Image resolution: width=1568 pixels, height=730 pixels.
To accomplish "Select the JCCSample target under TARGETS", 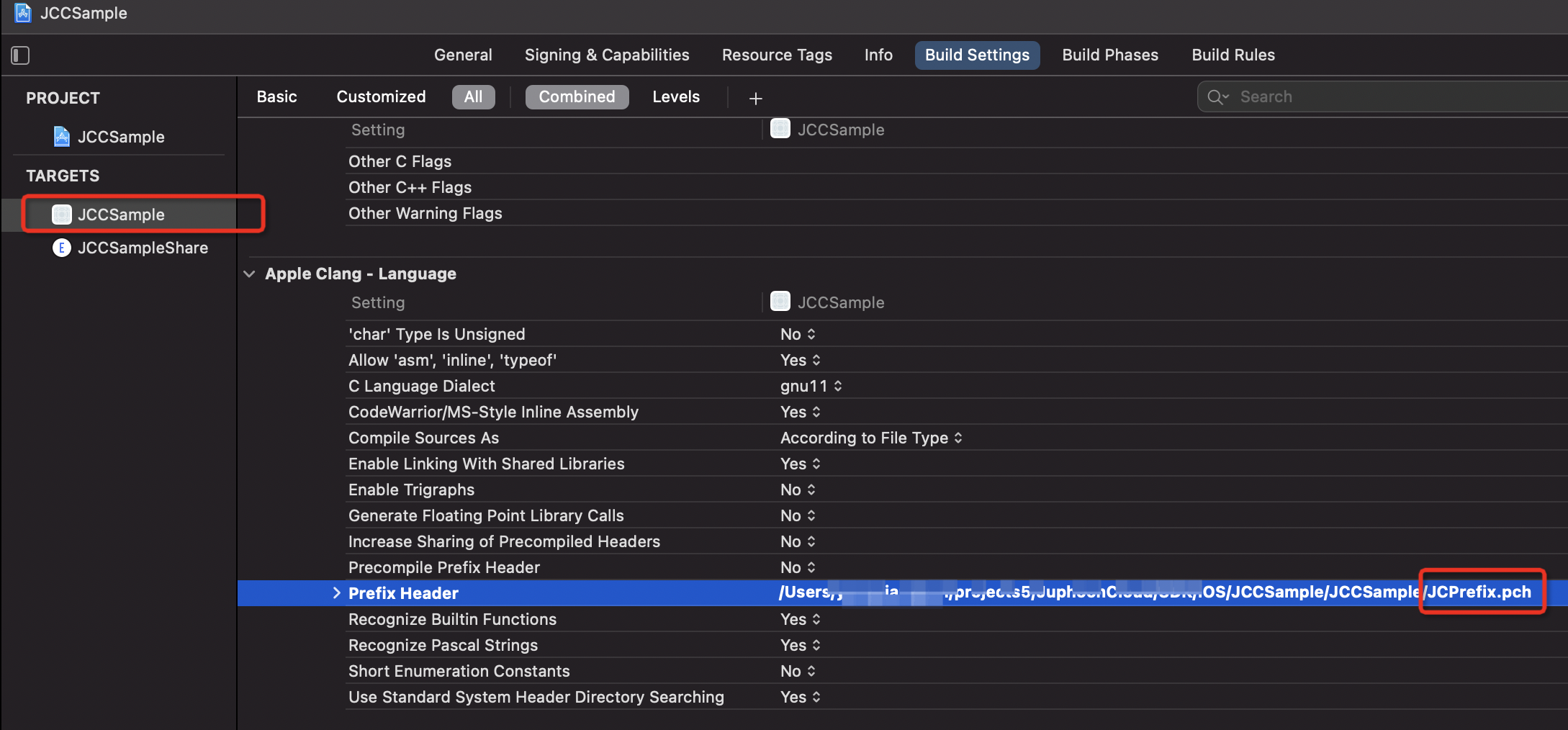I will (x=120, y=215).
